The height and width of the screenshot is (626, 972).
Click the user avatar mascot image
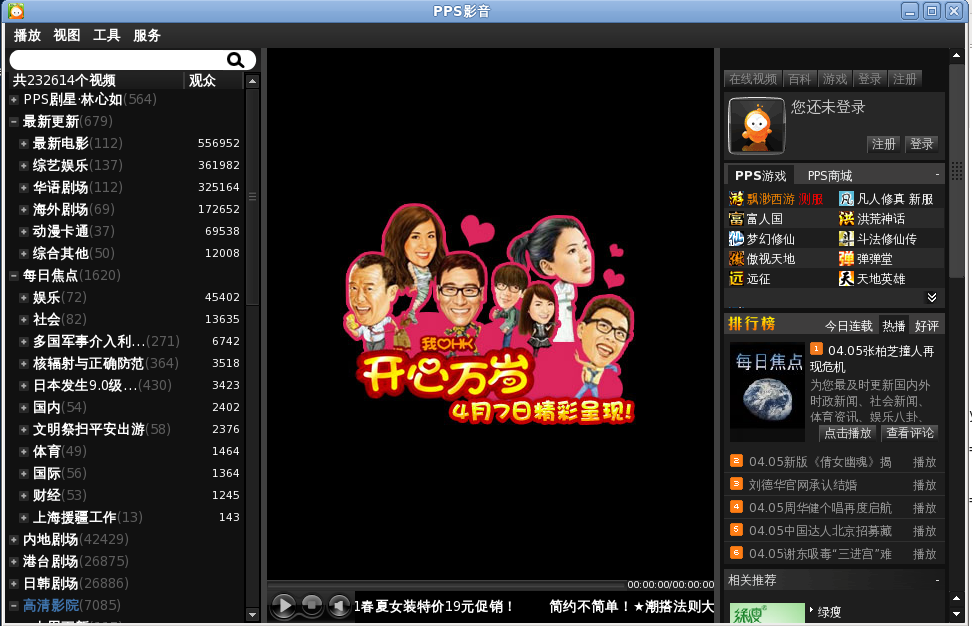point(756,126)
